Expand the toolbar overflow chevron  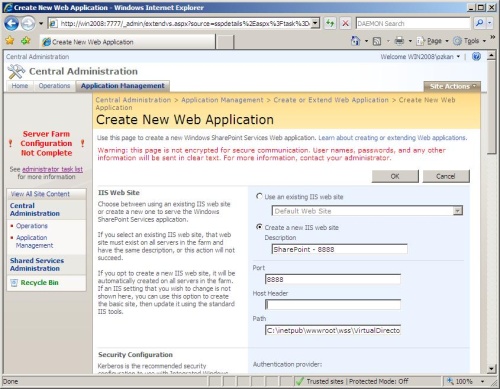point(492,37)
